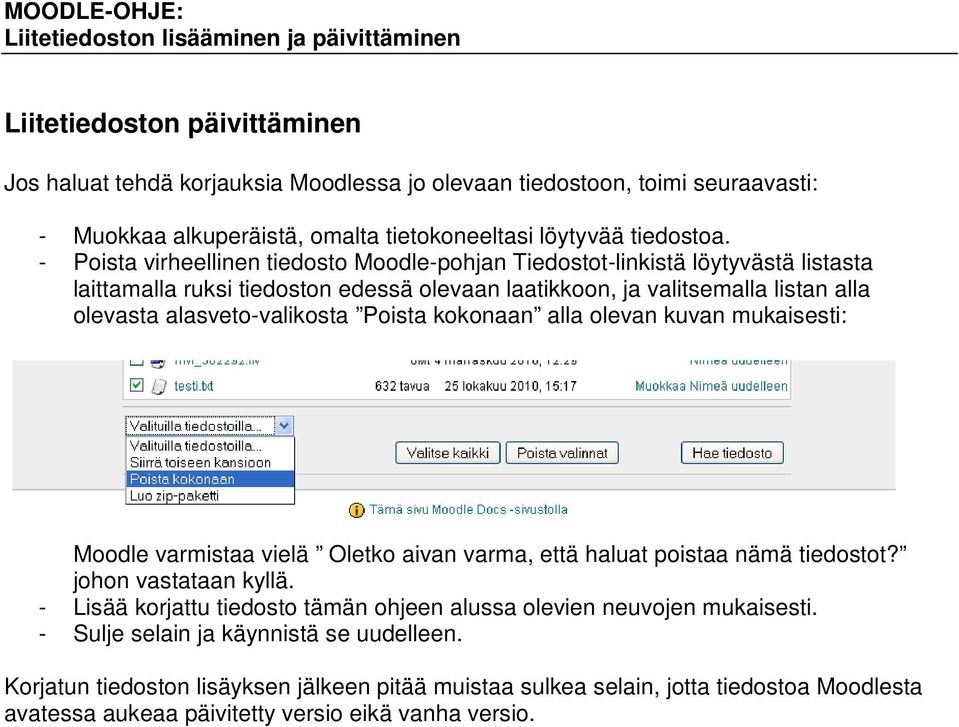959x727 pixels.
Task: Open the testi.txt file link
Action: click(x=193, y=386)
